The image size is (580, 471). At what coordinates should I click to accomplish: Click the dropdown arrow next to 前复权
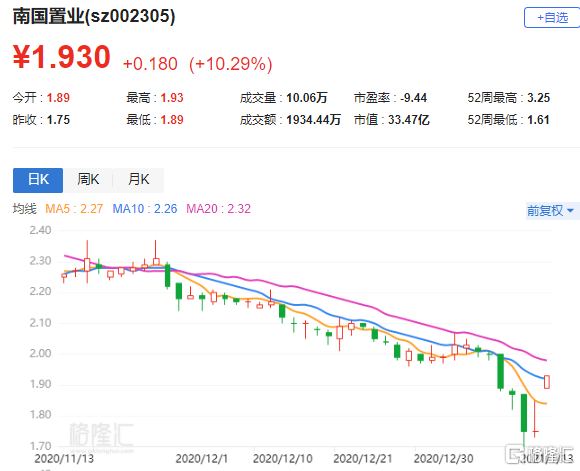(570, 211)
